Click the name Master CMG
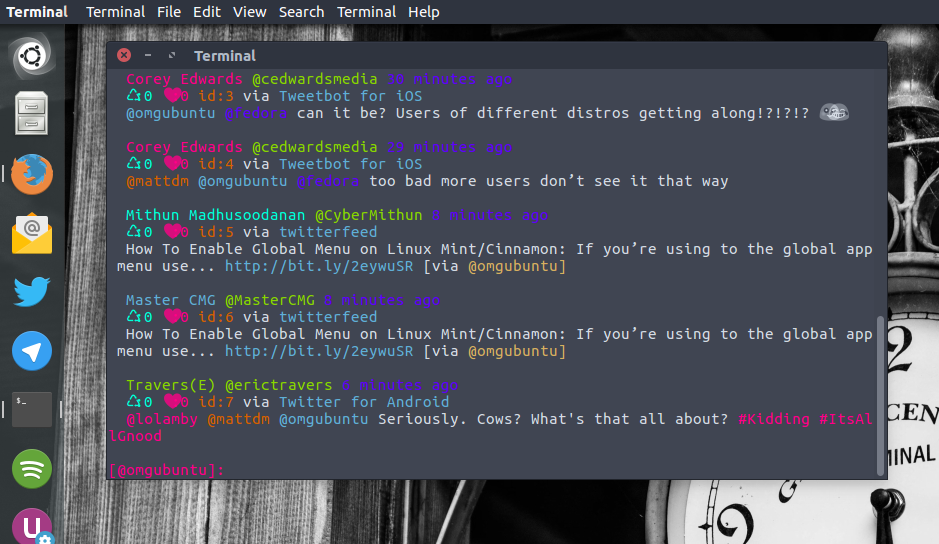939x544 pixels. tap(170, 300)
